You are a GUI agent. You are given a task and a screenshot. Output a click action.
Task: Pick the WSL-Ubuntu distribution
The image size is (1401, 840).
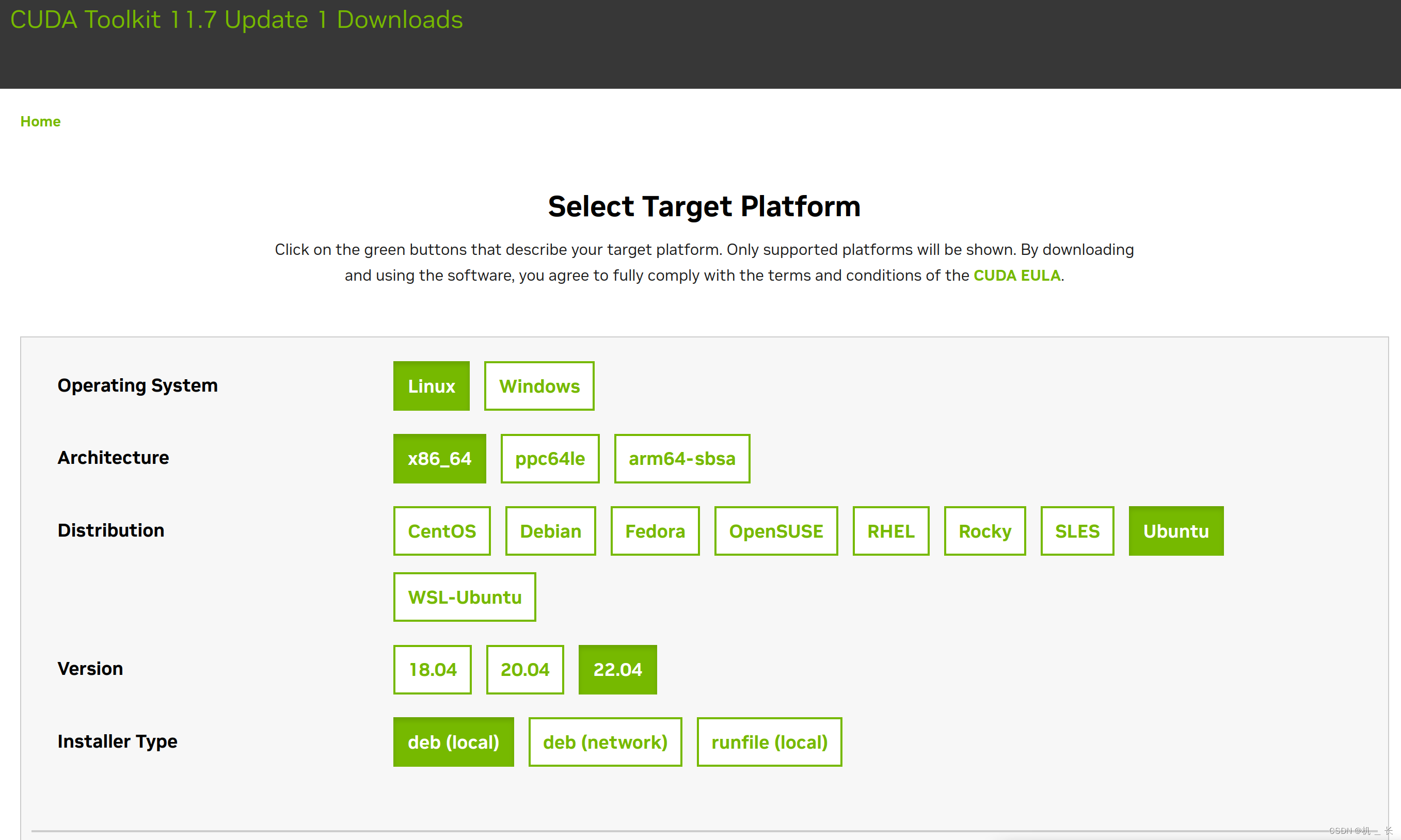(465, 597)
